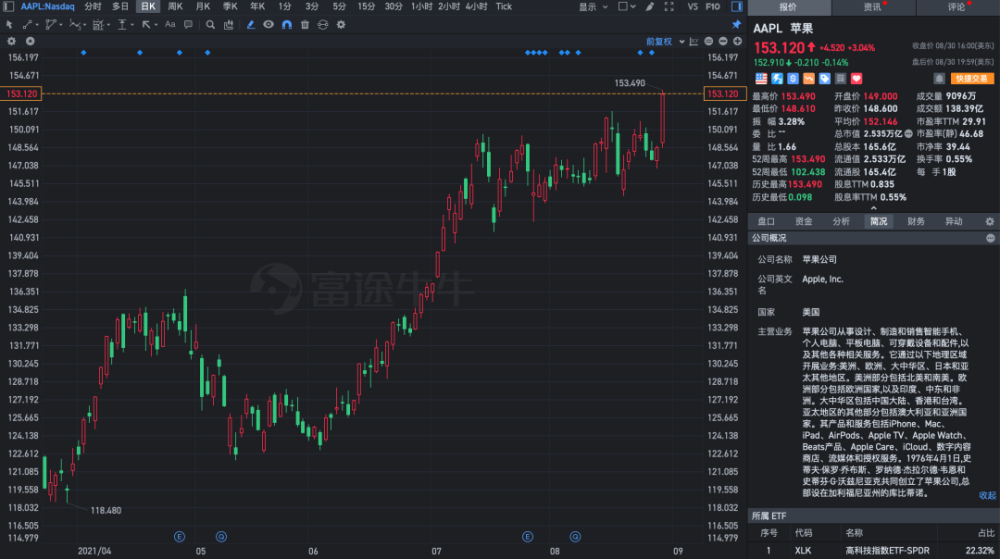Image resolution: width=1000 pixels, height=559 pixels.
Task: Add to favorites with heart icon
Action: tap(857, 78)
